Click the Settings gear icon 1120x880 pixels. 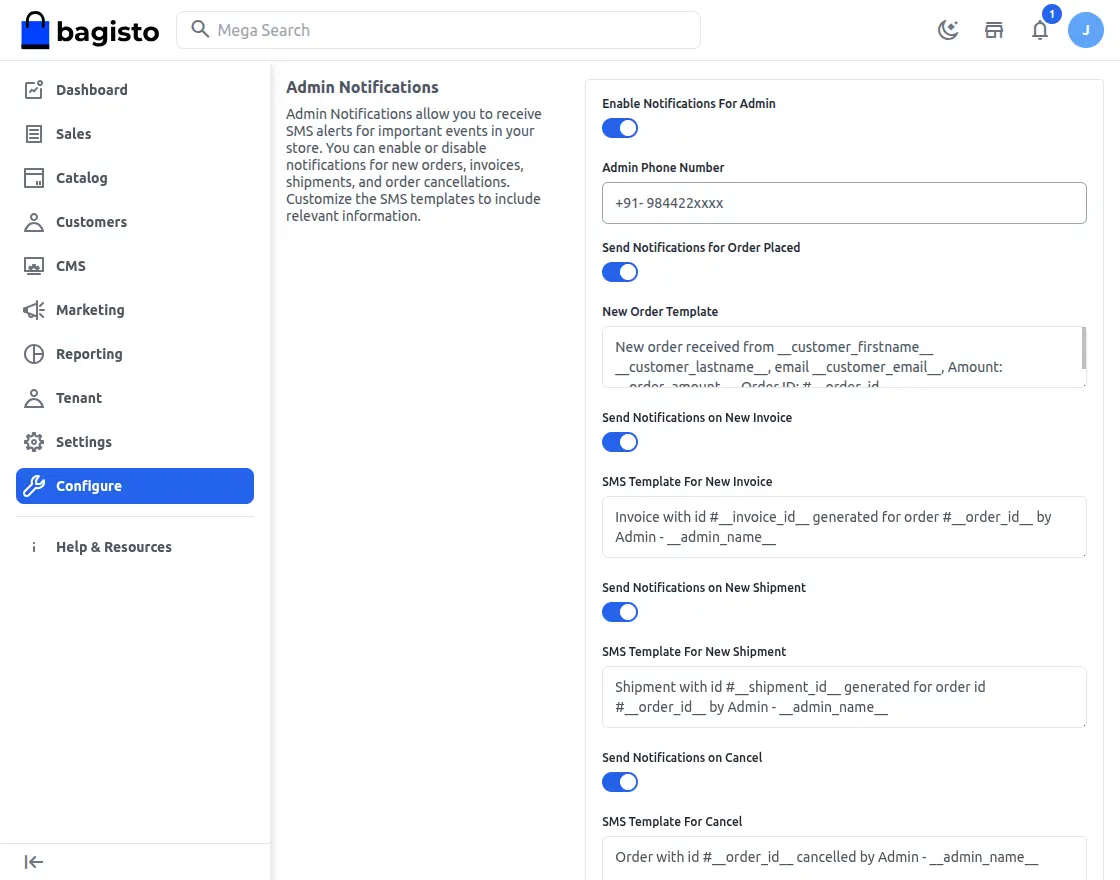[34, 441]
